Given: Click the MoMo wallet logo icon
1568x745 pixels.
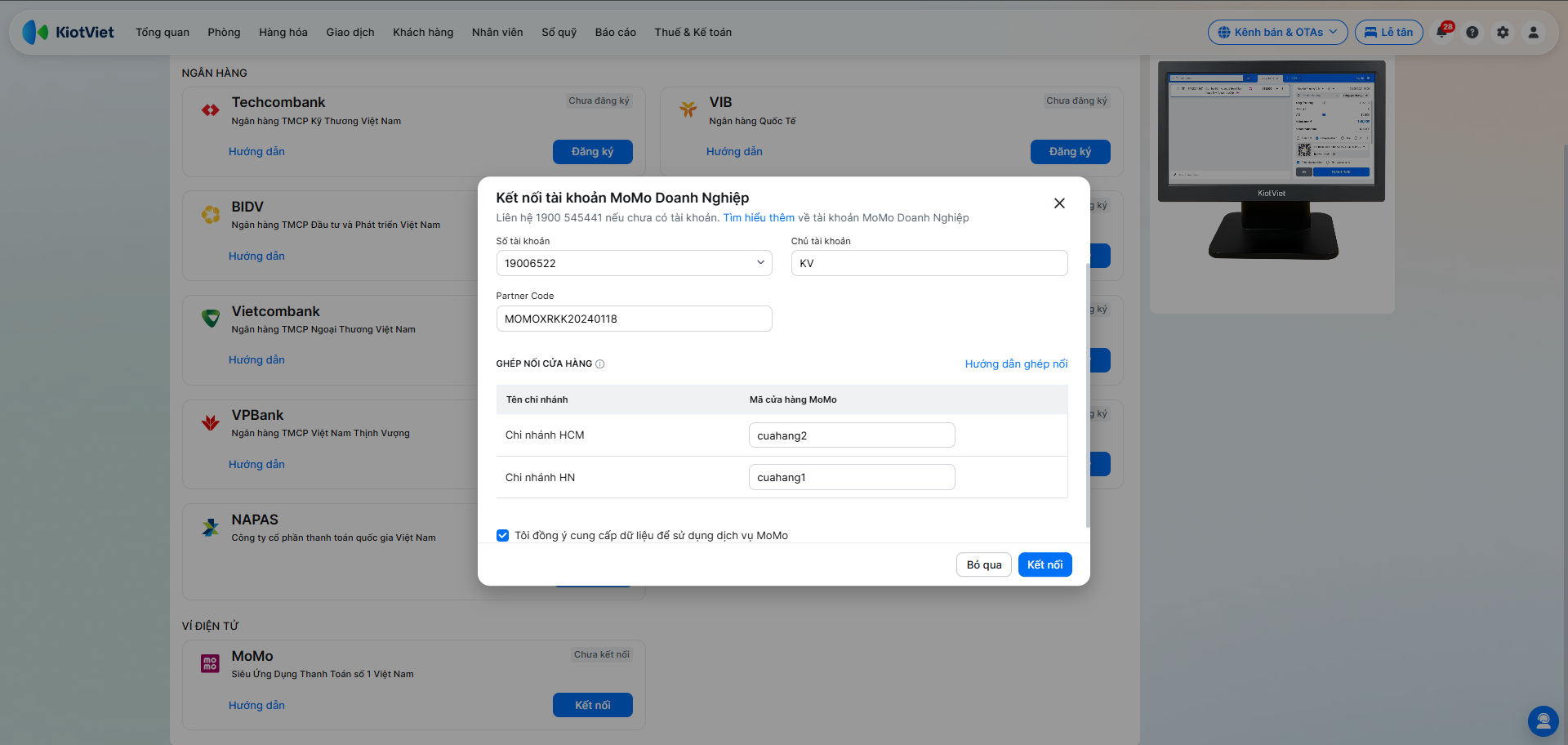Looking at the screenshot, I should tap(211, 663).
